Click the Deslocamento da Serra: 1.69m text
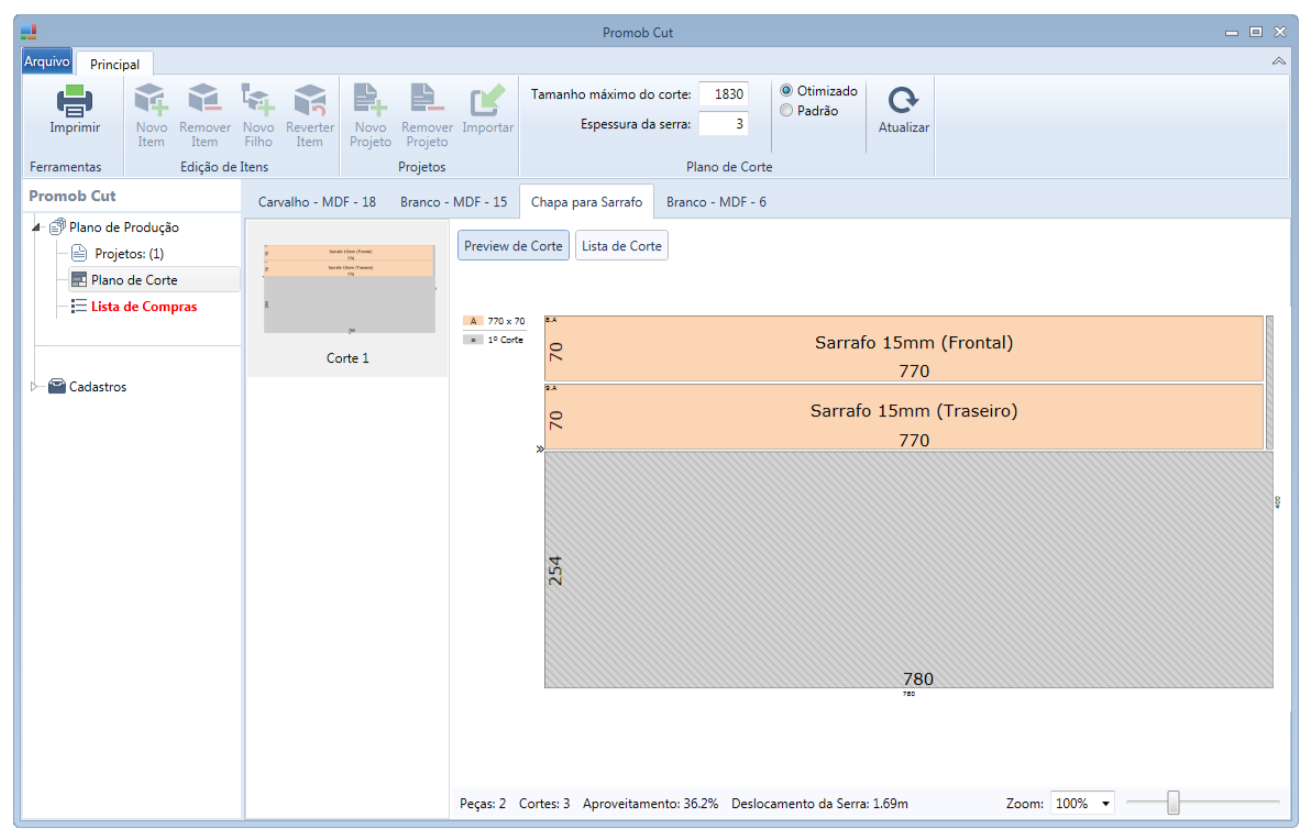Viewport: 1305px width, 835px height. coord(820,803)
